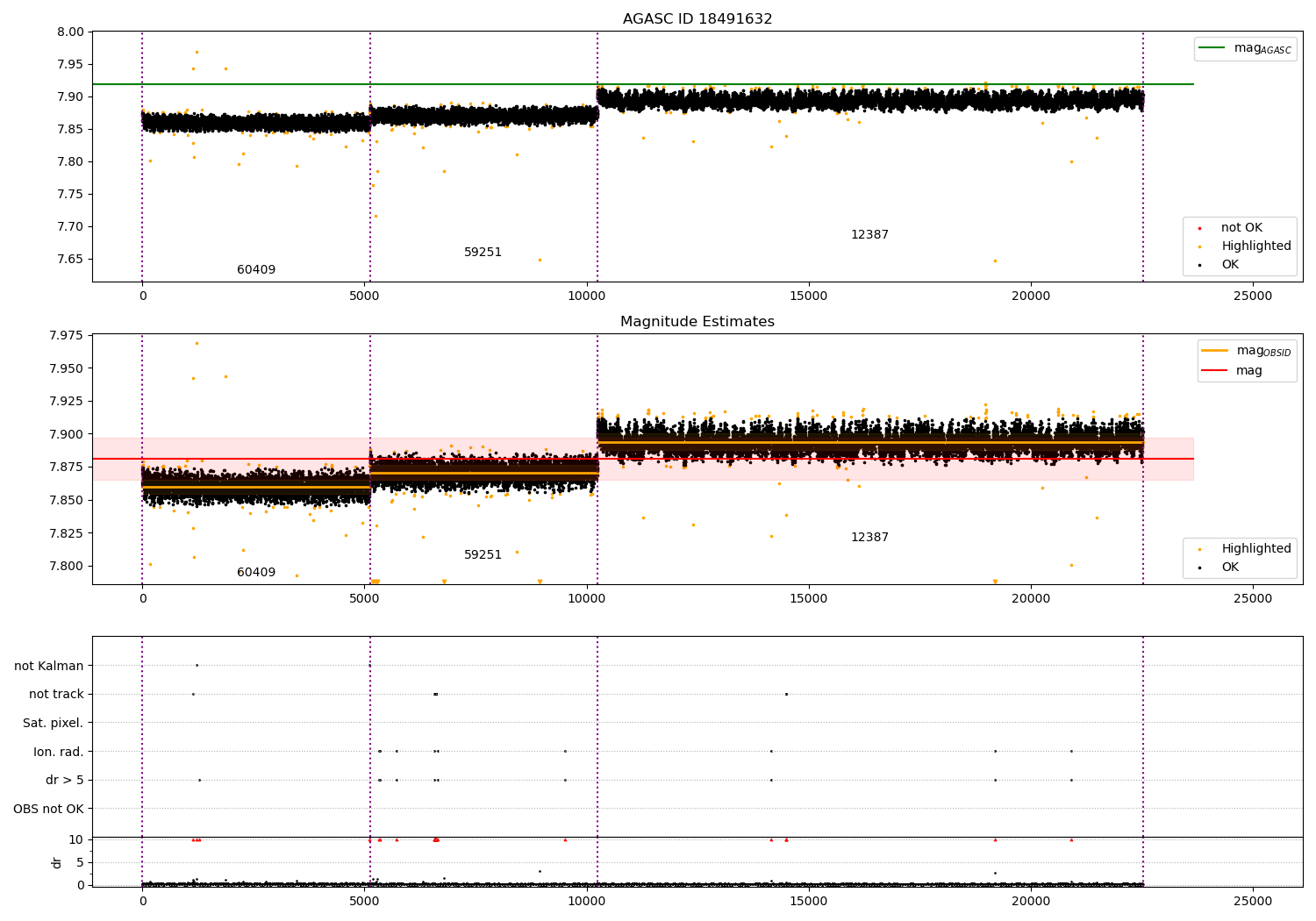Screen dimensions: 1316x921
Task: Click the 25000 x-axis tick of bottom plot
Action: [x=1253, y=901]
